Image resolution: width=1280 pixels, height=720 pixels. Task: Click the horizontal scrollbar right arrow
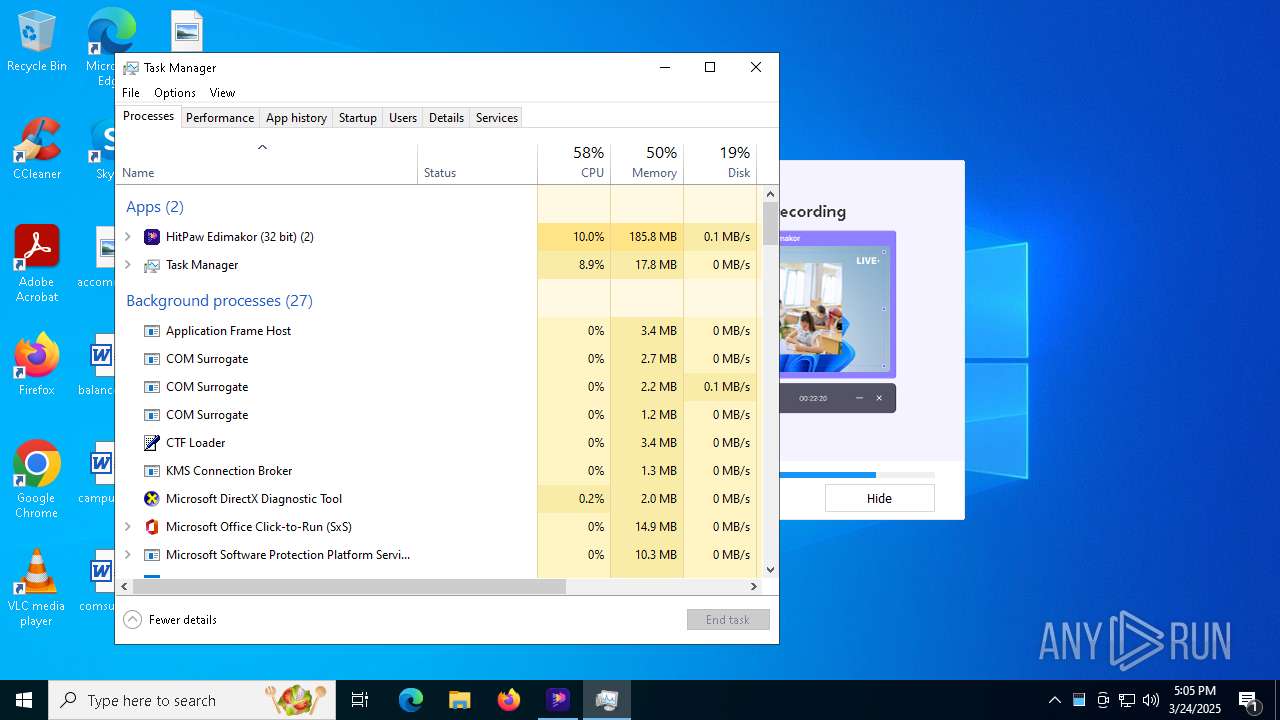click(754, 587)
